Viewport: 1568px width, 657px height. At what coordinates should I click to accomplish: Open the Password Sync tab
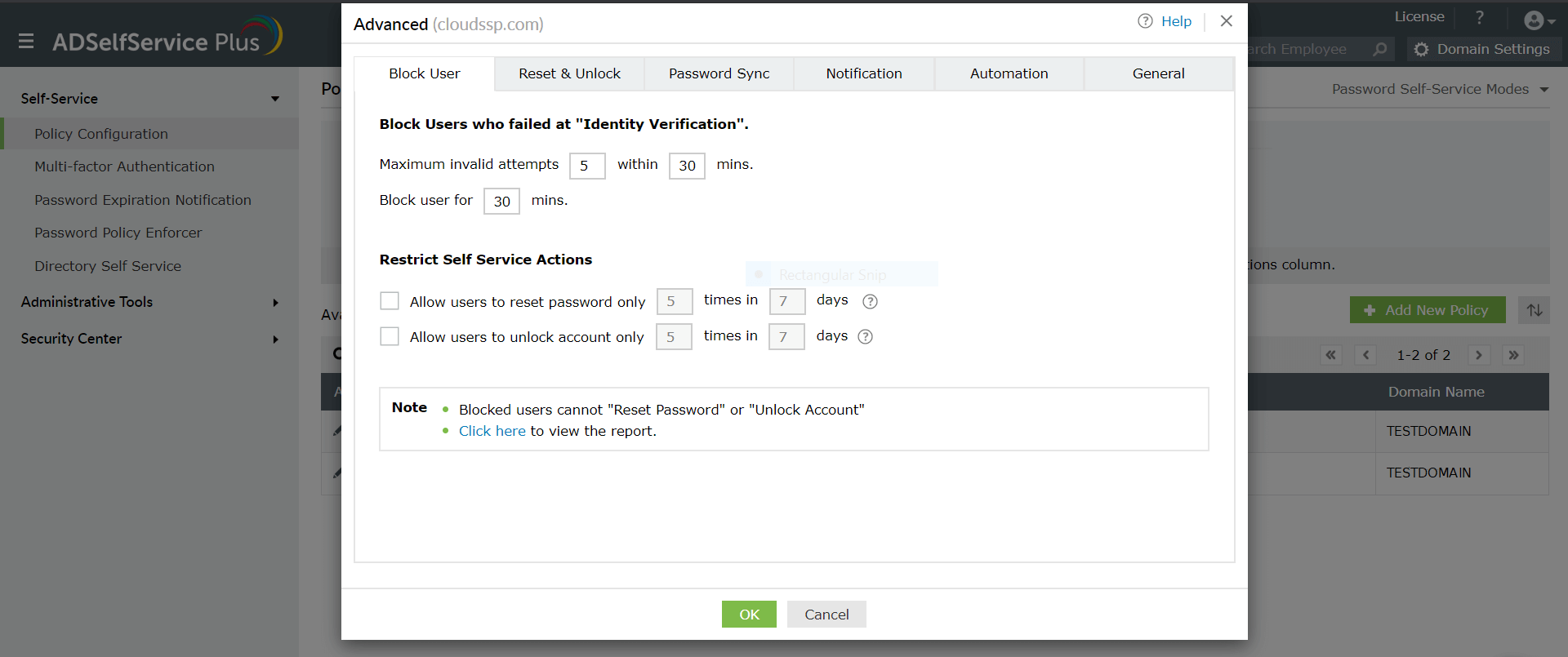719,73
